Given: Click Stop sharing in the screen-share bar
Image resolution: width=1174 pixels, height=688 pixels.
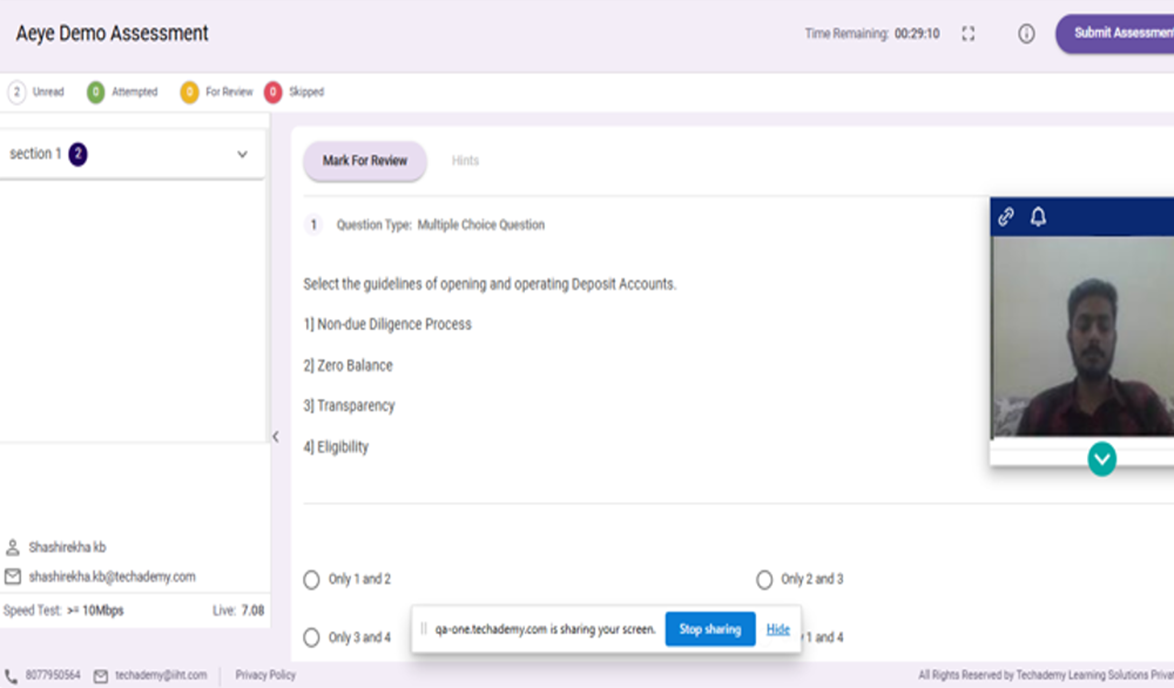Looking at the screenshot, I should (x=710, y=630).
